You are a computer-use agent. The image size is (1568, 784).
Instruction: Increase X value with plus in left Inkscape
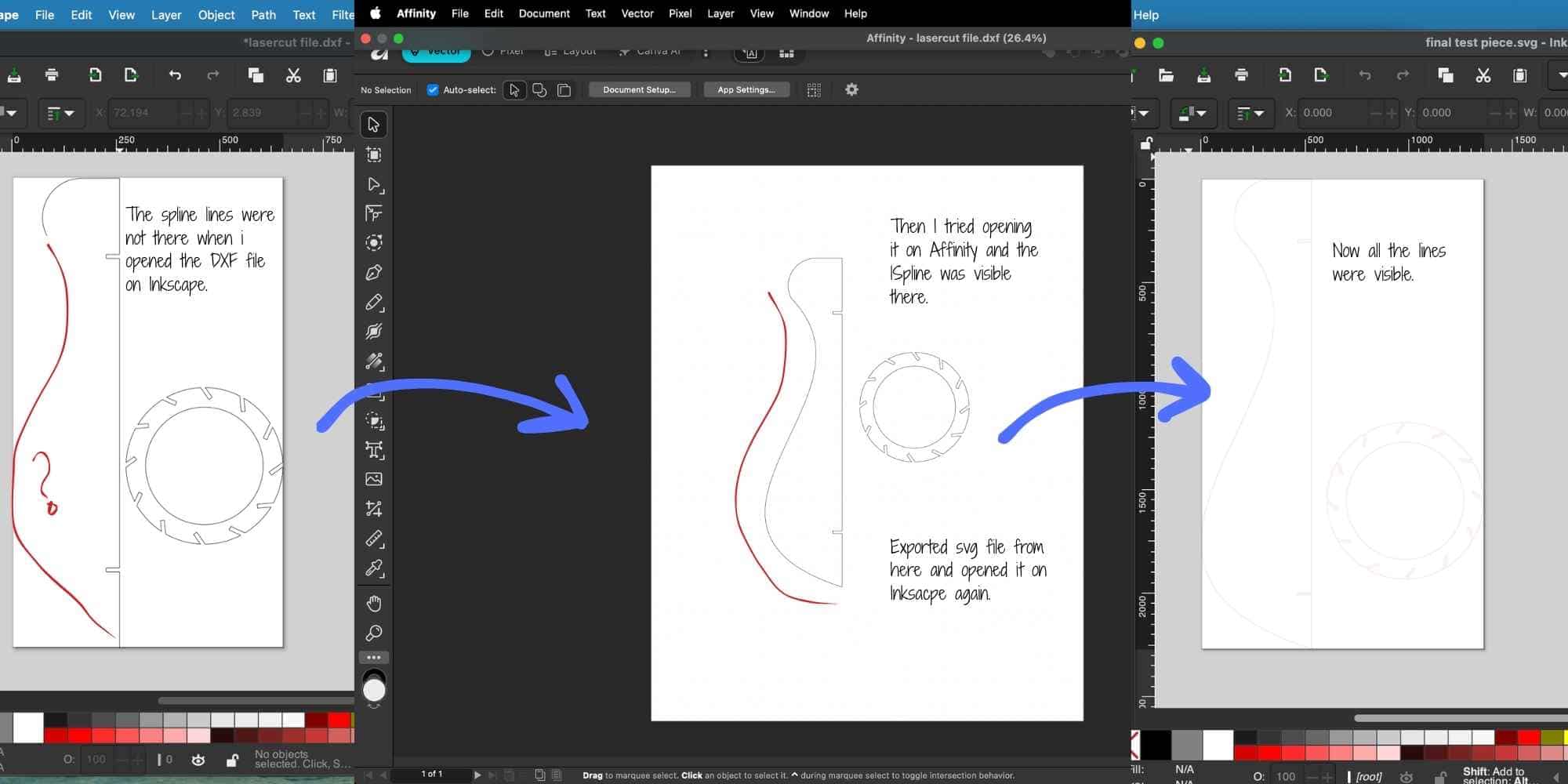pyautogui.click(x=201, y=113)
